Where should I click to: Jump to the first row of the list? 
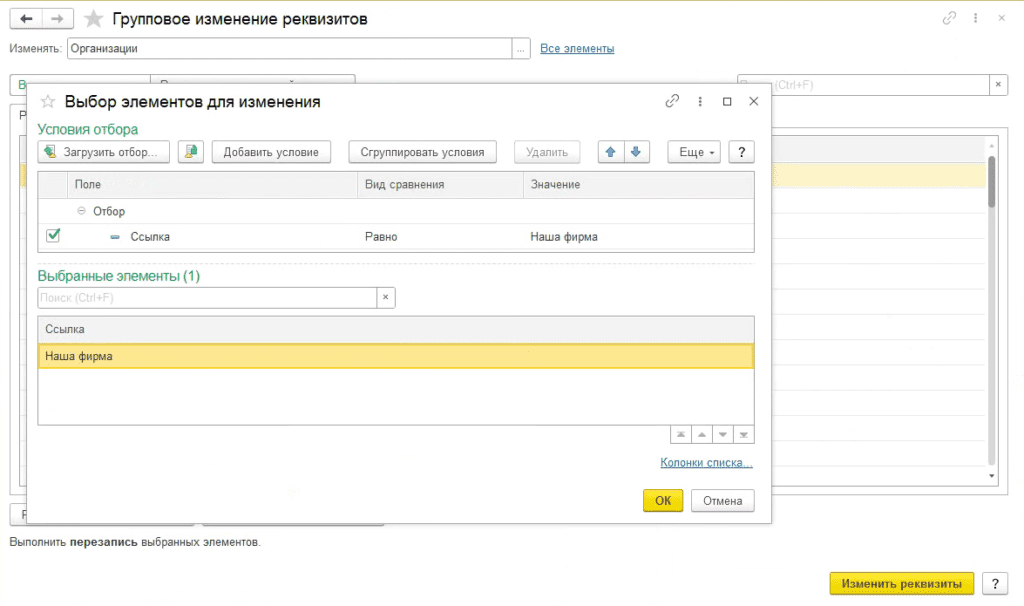681,435
